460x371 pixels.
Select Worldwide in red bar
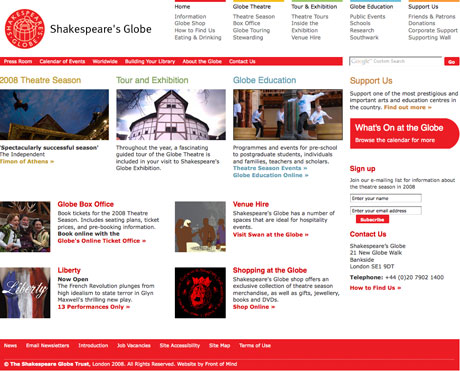click(x=105, y=61)
